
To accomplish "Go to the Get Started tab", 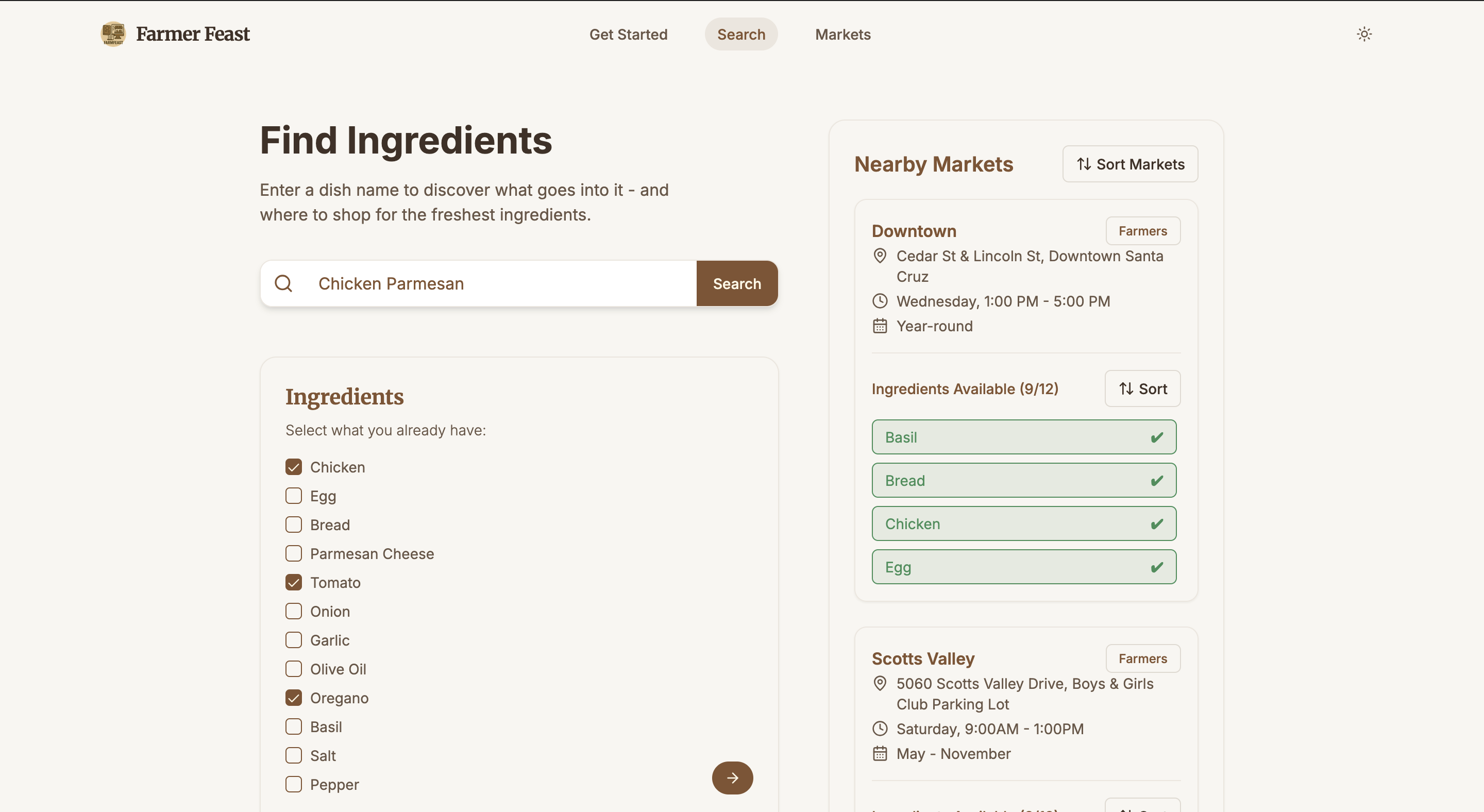I will tap(628, 35).
